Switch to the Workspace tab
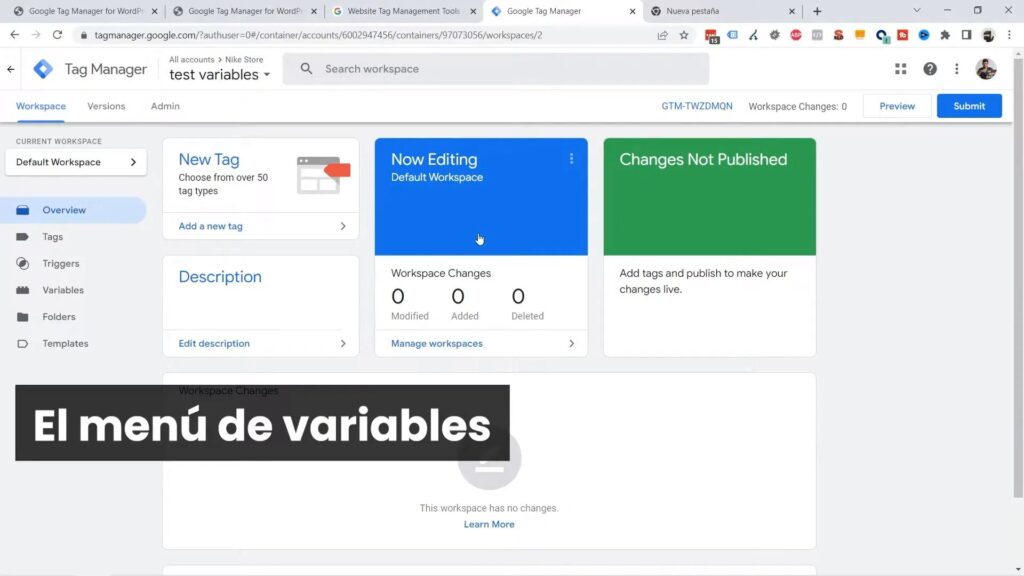The image size is (1024, 576). (40, 106)
